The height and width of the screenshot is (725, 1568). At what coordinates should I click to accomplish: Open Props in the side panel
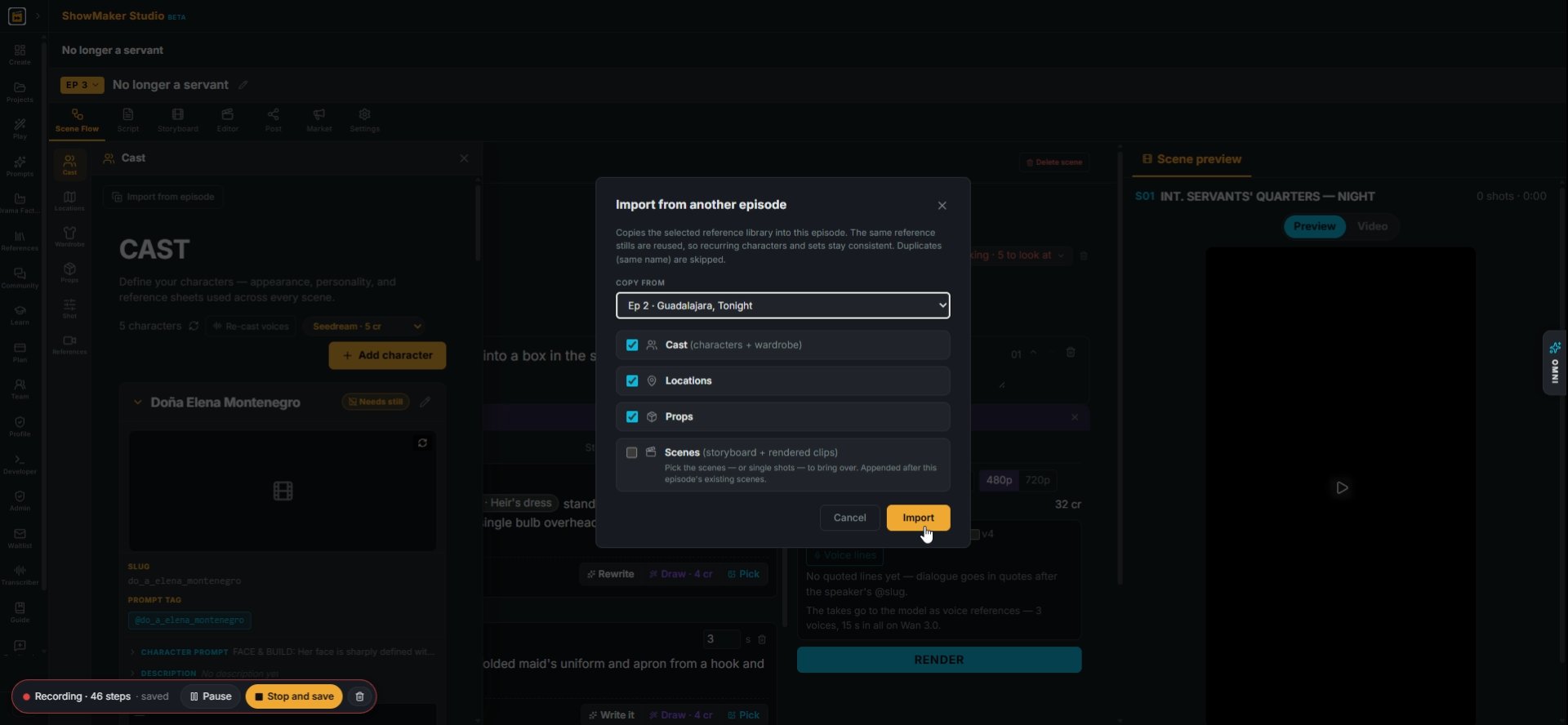pos(69,273)
